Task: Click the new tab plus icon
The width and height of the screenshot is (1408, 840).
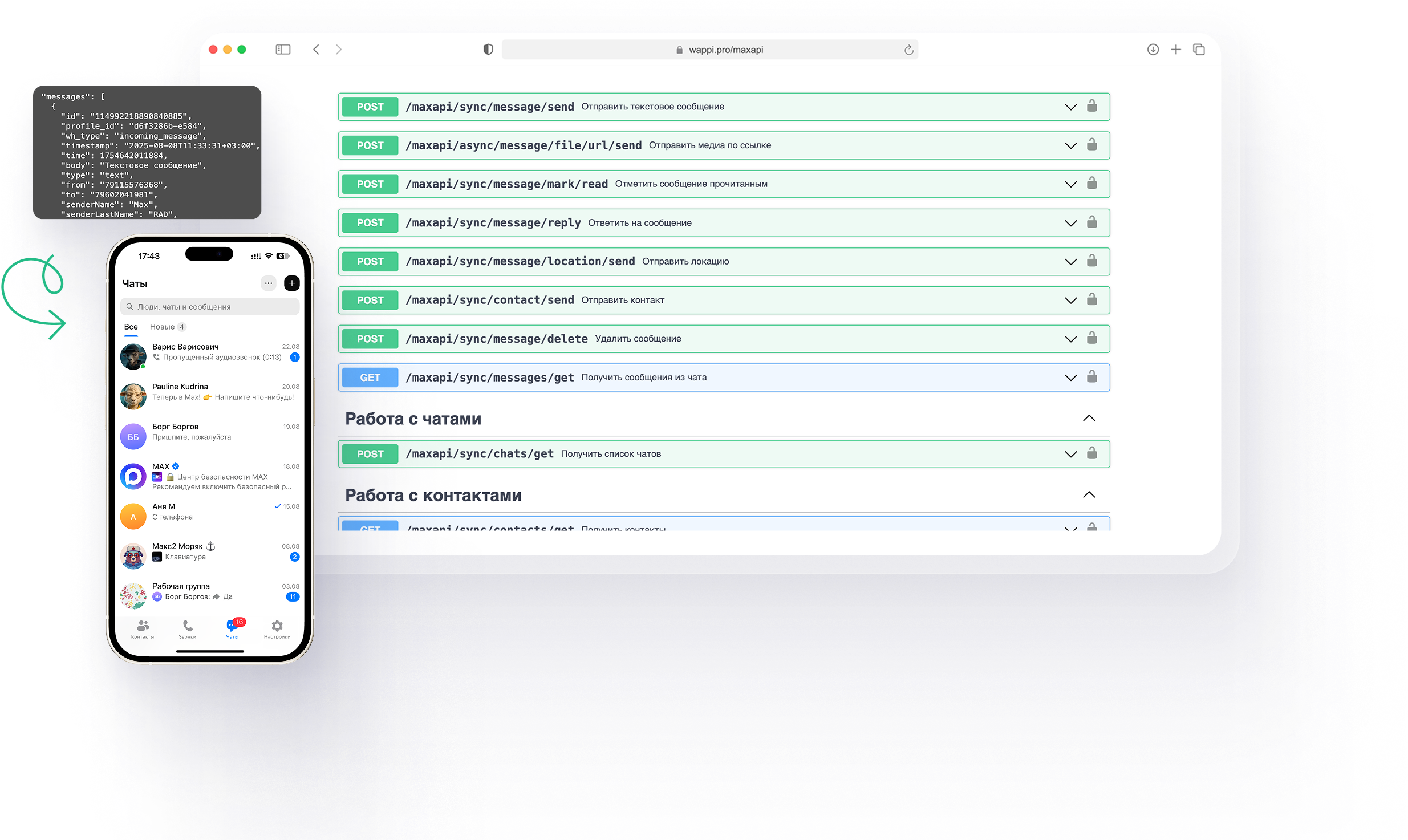Action: (1176, 50)
